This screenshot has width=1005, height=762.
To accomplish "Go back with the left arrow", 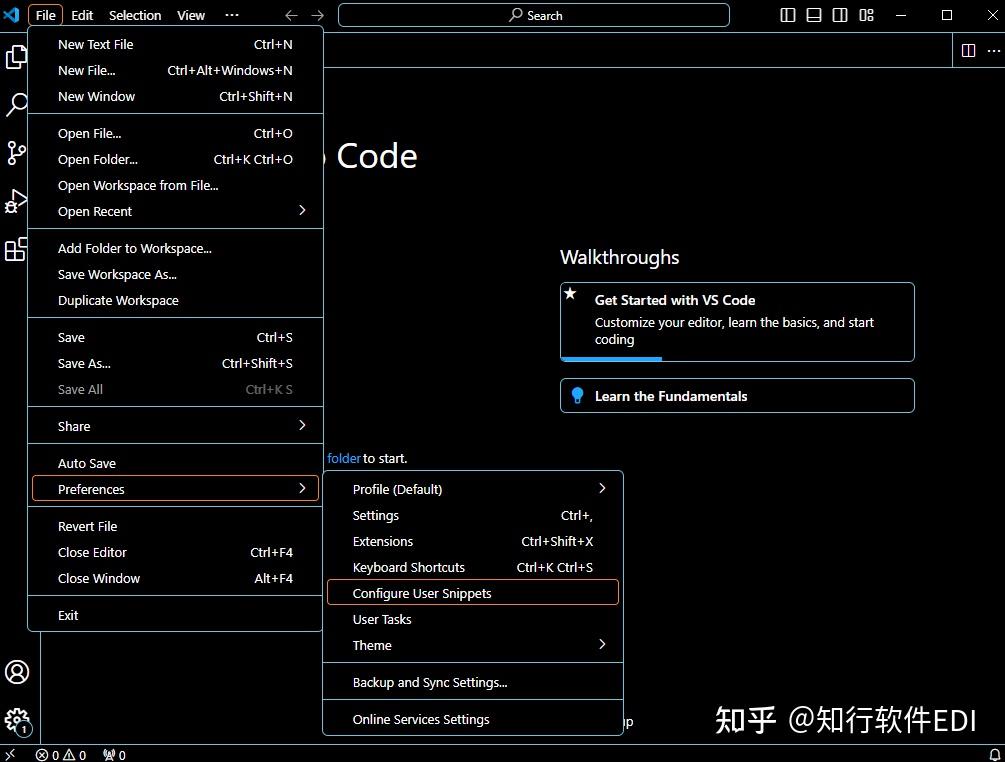I will click(x=291, y=15).
